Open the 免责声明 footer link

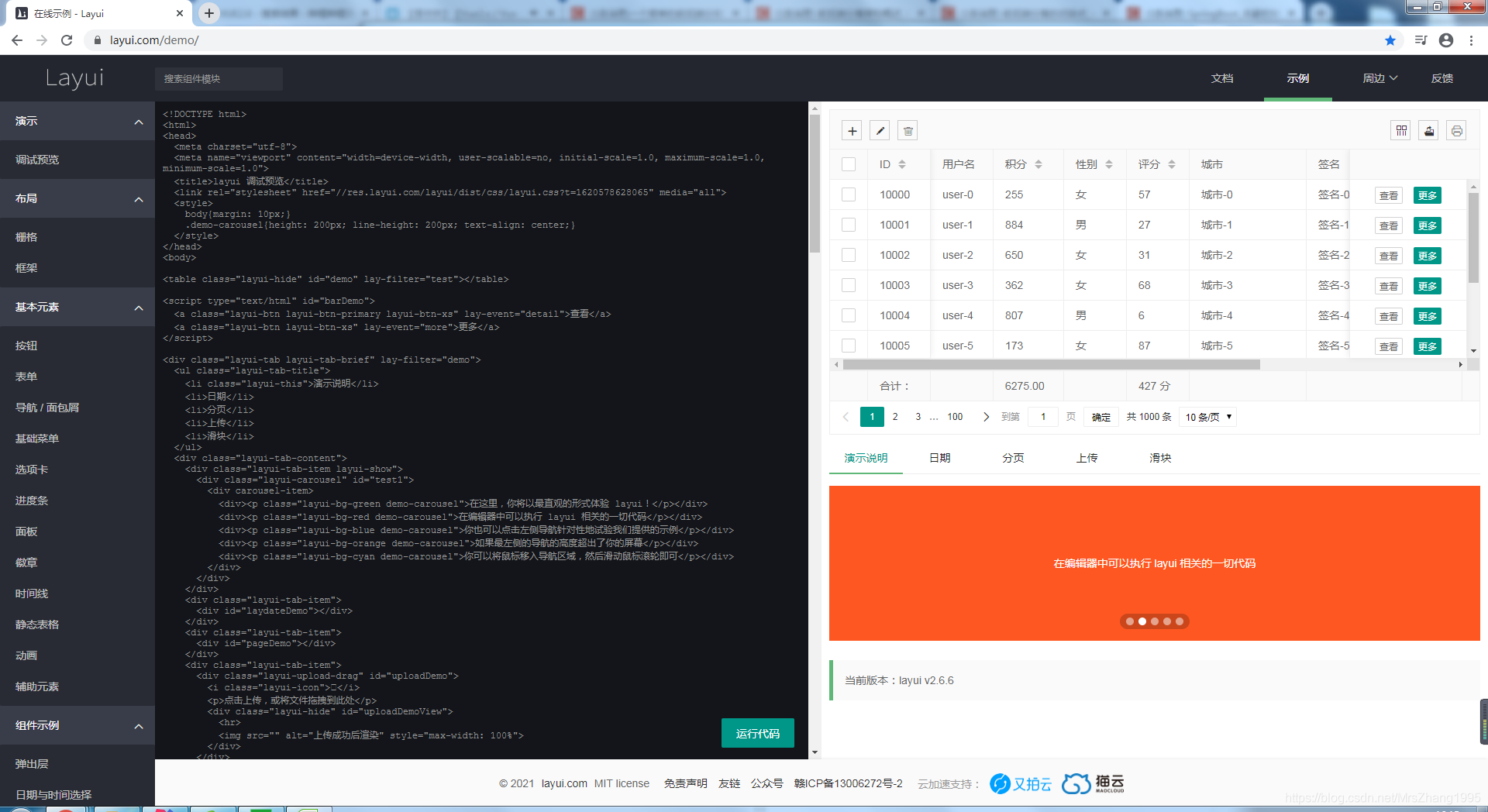tap(685, 783)
